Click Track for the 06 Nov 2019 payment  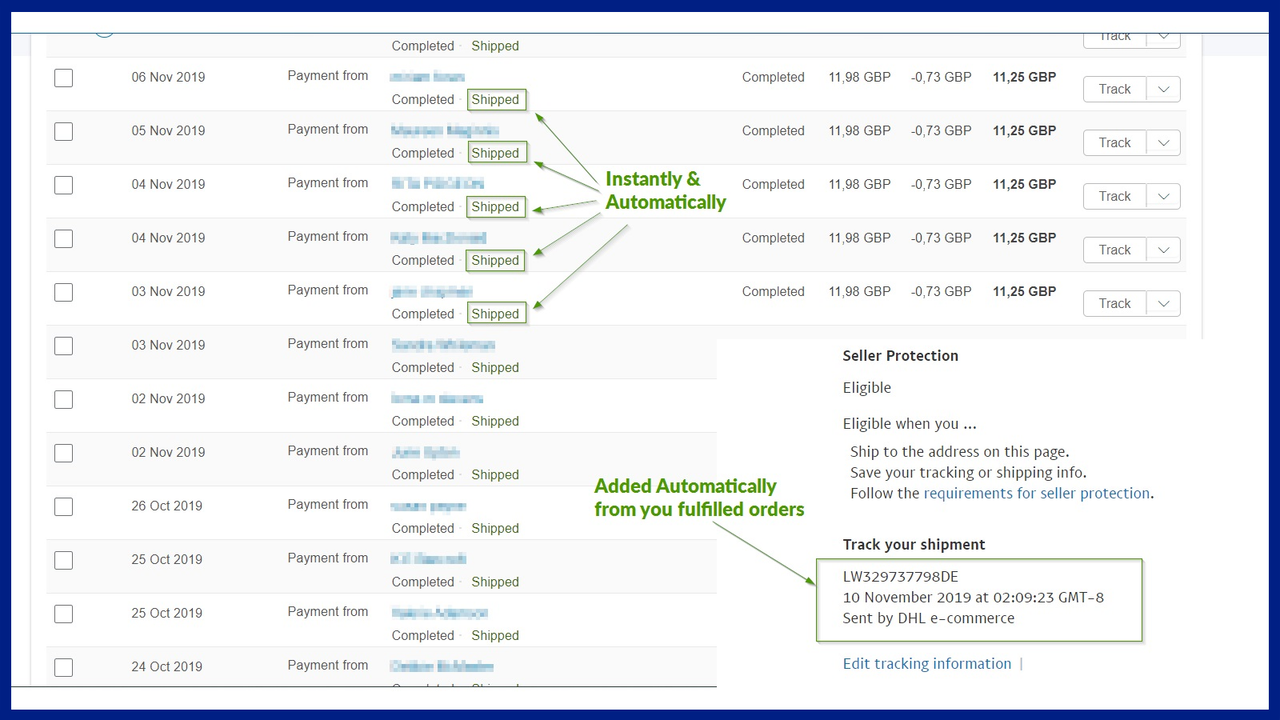click(x=1114, y=89)
